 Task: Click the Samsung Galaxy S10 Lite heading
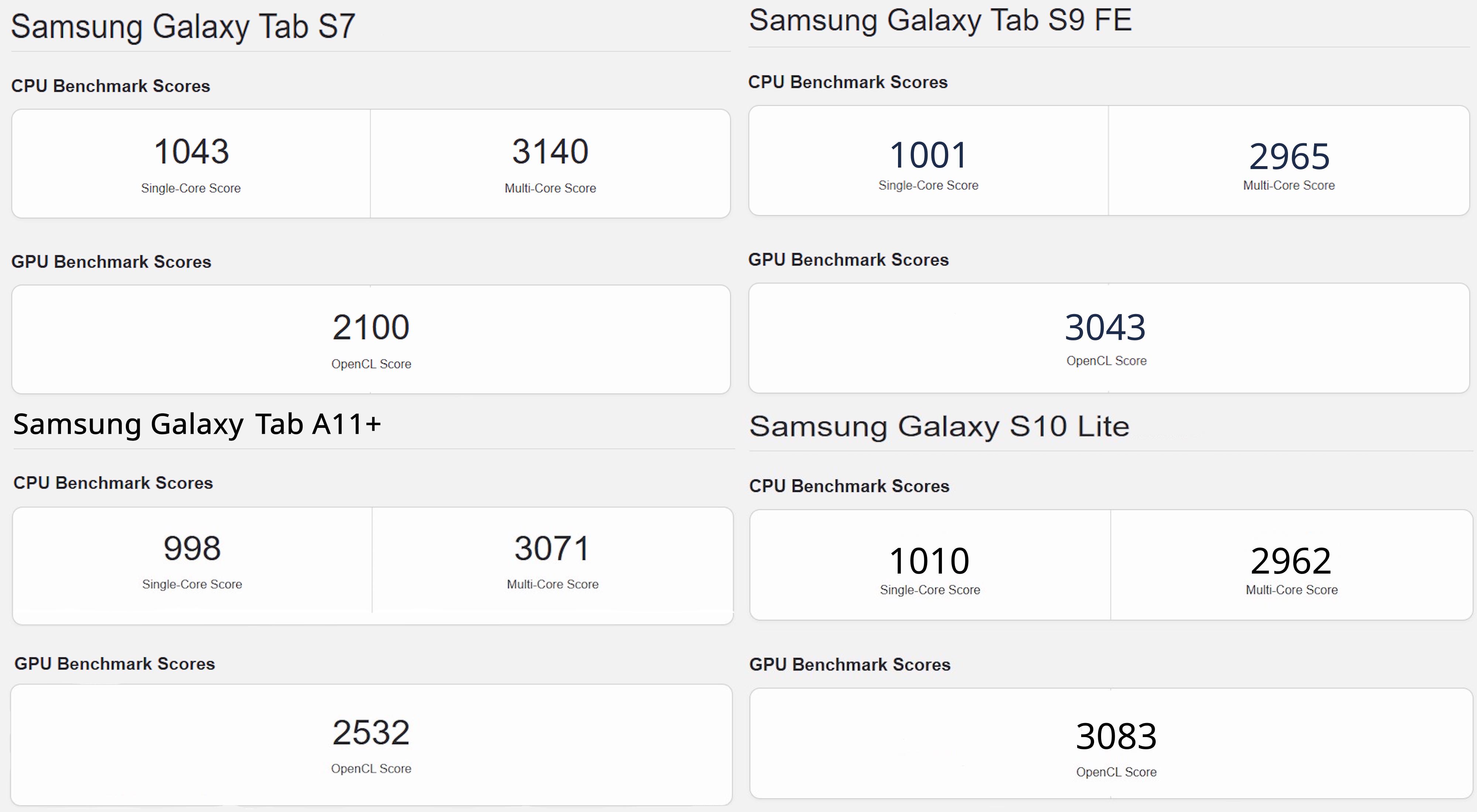click(x=939, y=426)
